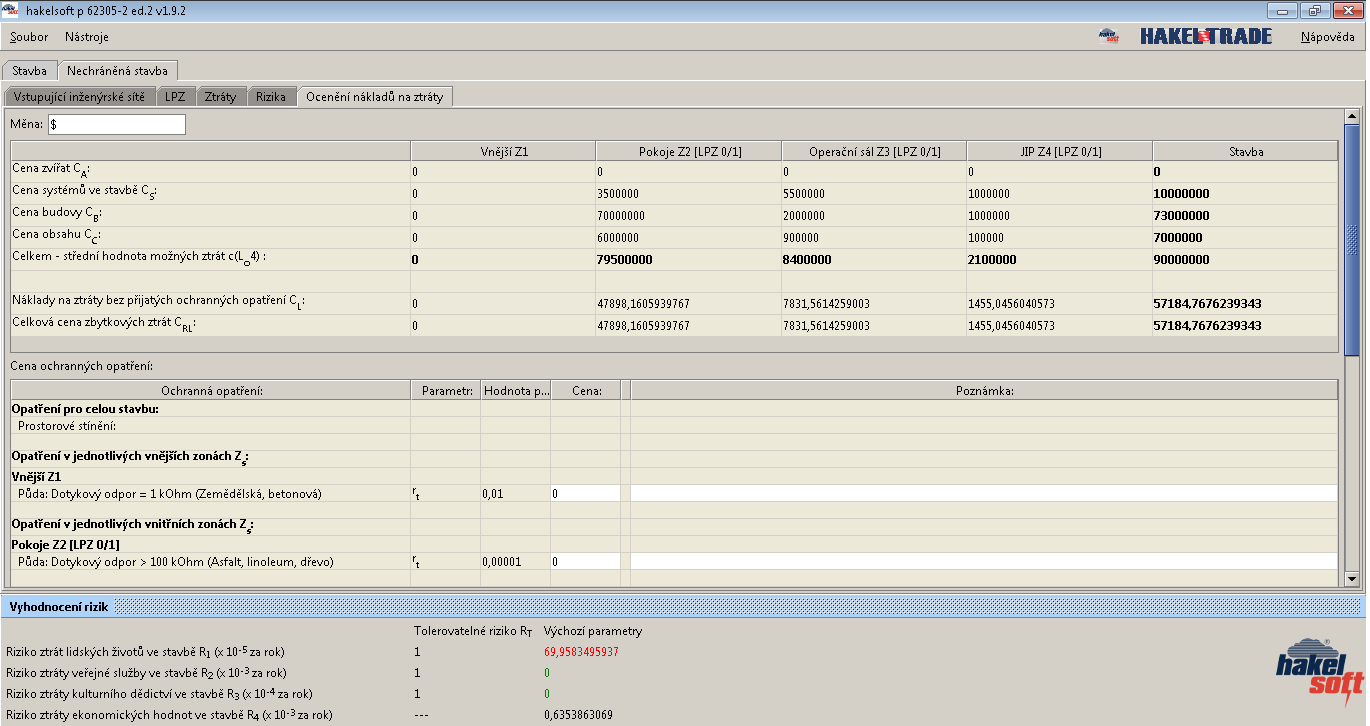The image size is (1370, 726).
Task: Click Stavba total value 90000000
Action: 1182,260
